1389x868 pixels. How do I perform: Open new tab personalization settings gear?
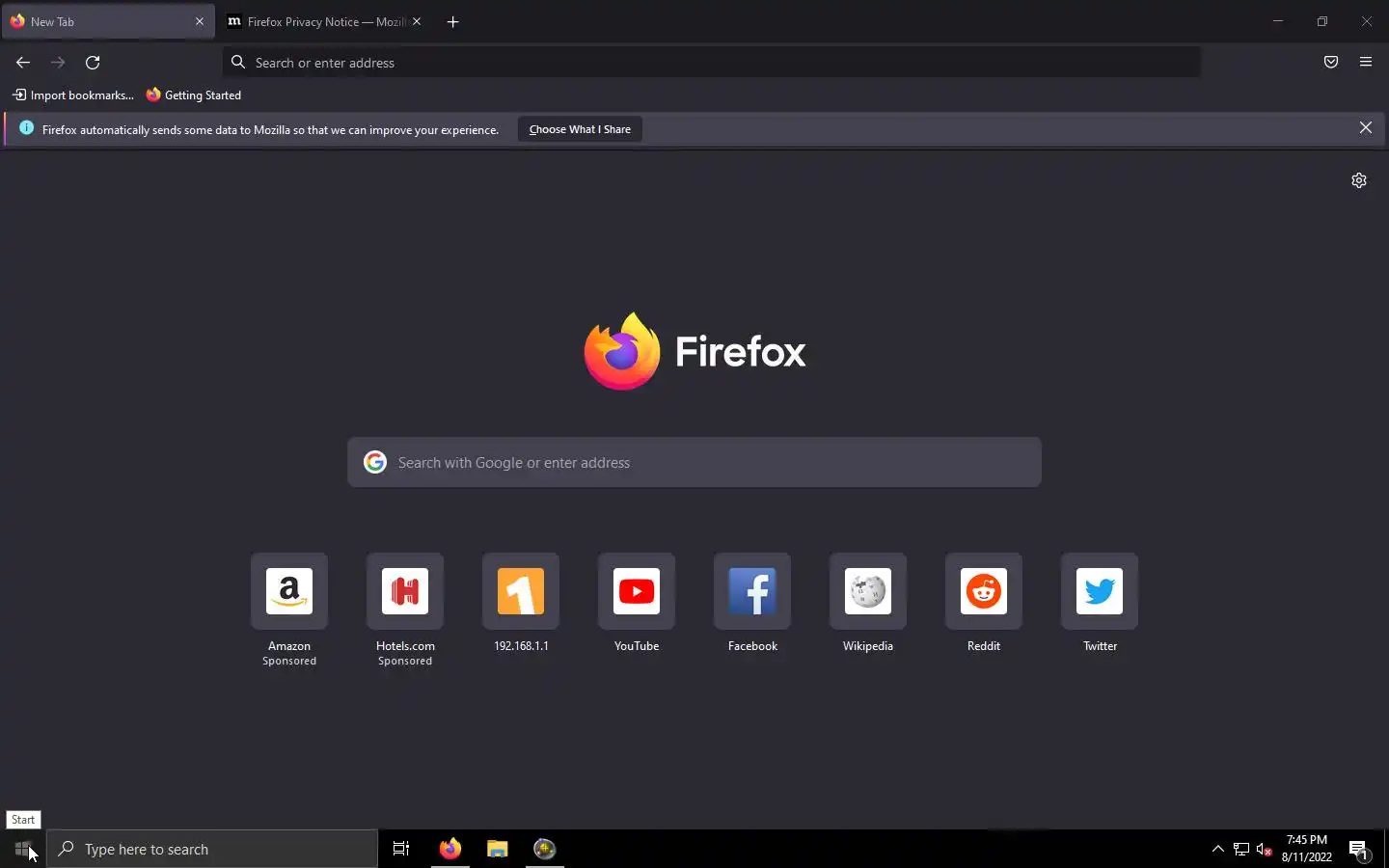point(1359,180)
